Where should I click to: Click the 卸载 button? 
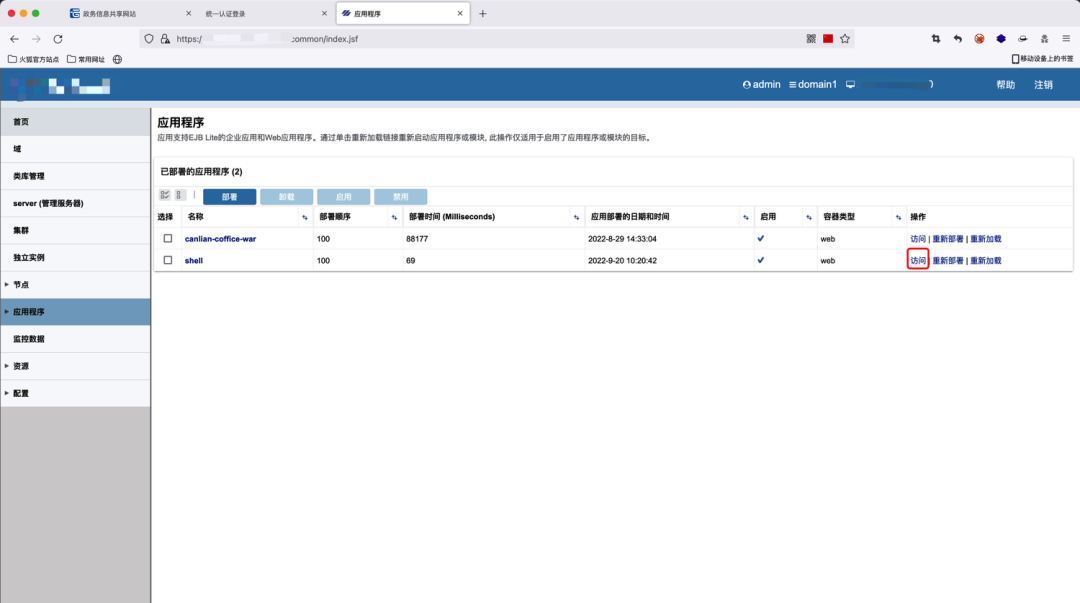[287, 197]
